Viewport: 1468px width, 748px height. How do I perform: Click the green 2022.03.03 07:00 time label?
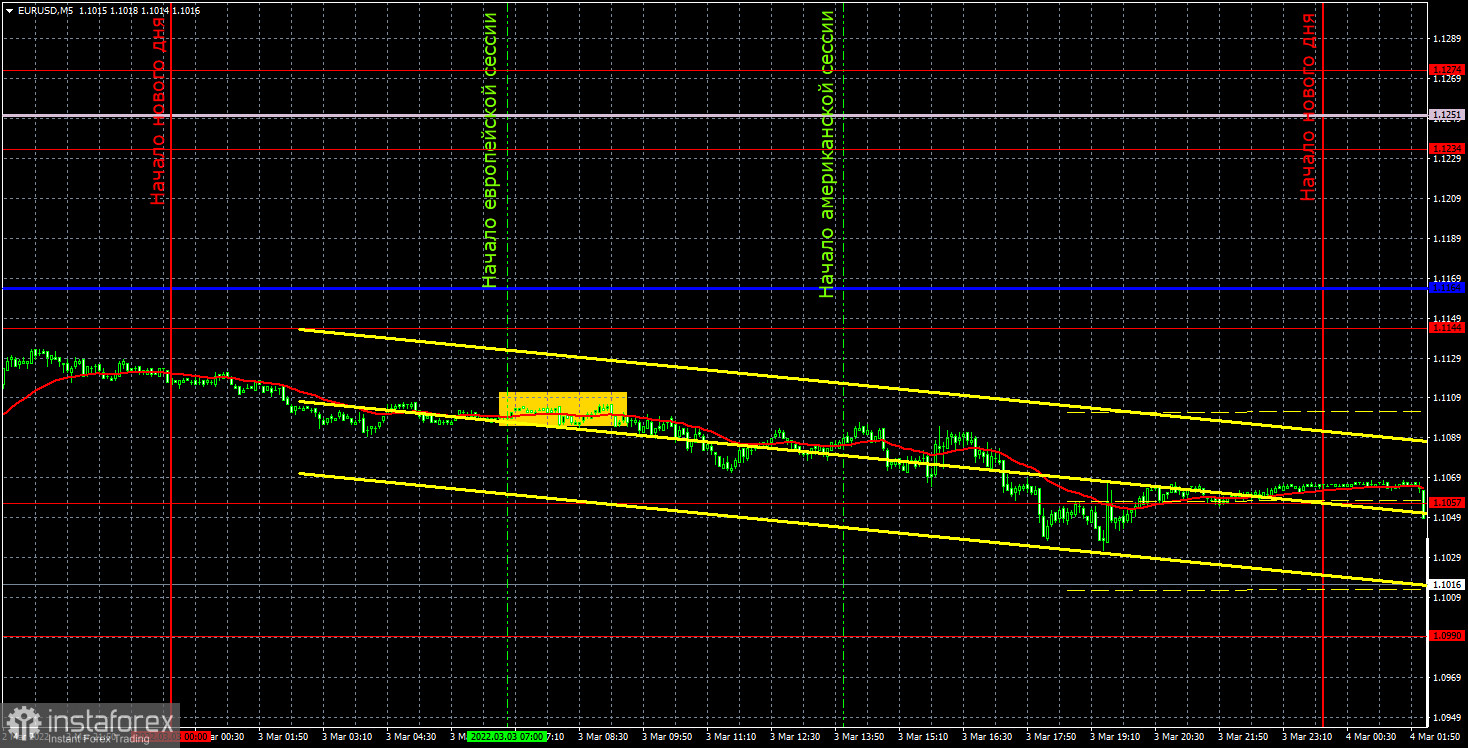(506, 736)
